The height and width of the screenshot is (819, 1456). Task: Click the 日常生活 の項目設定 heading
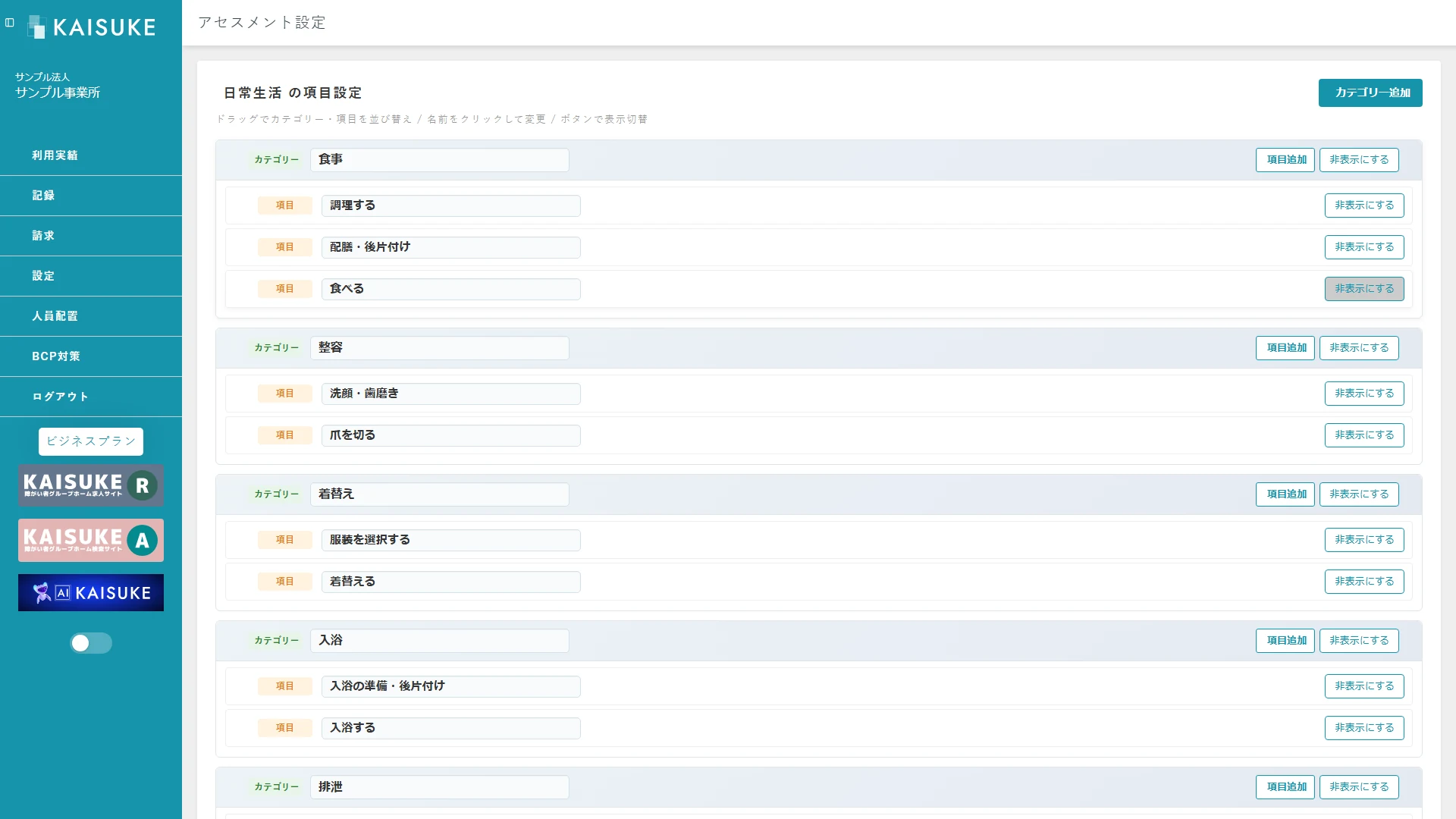click(293, 93)
